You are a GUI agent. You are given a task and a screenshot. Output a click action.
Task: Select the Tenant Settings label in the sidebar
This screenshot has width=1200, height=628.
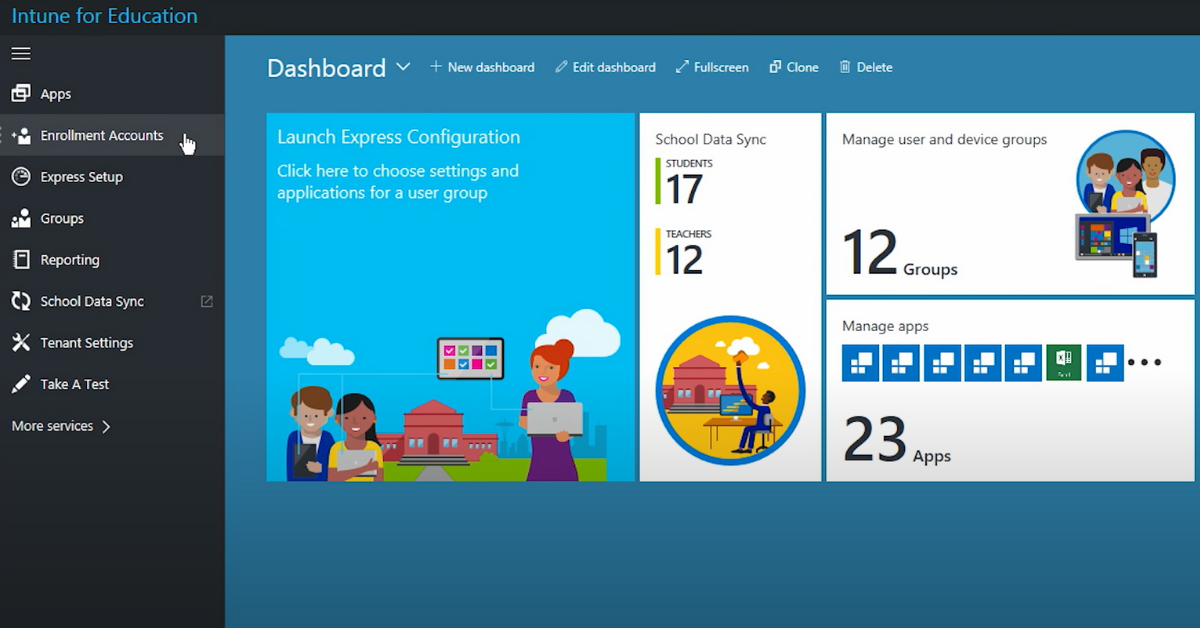(87, 343)
